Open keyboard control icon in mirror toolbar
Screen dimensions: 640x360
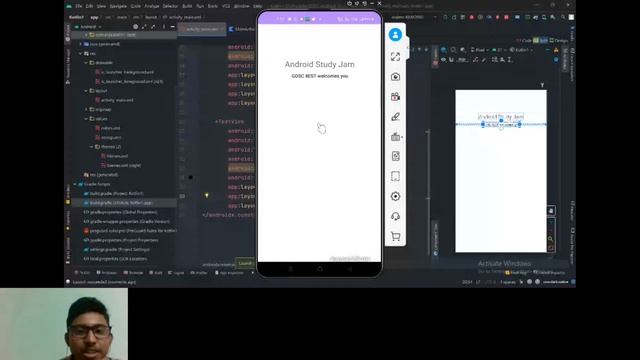point(395,137)
